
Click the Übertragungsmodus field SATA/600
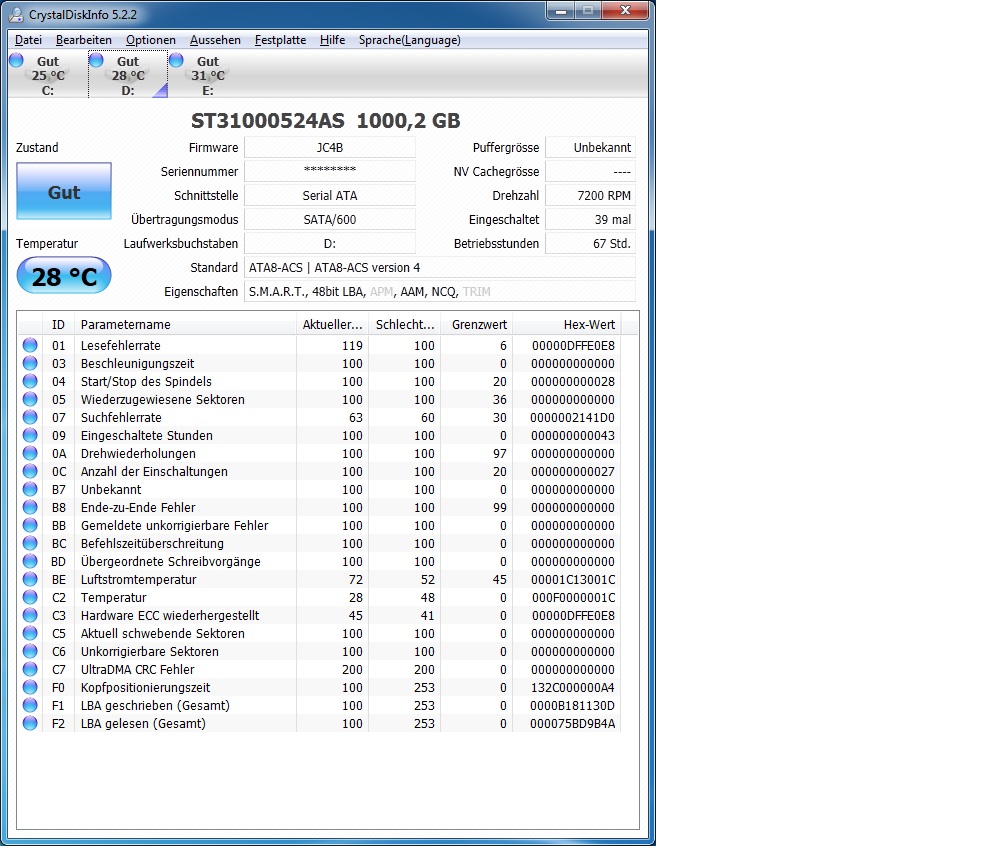point(330,219)
